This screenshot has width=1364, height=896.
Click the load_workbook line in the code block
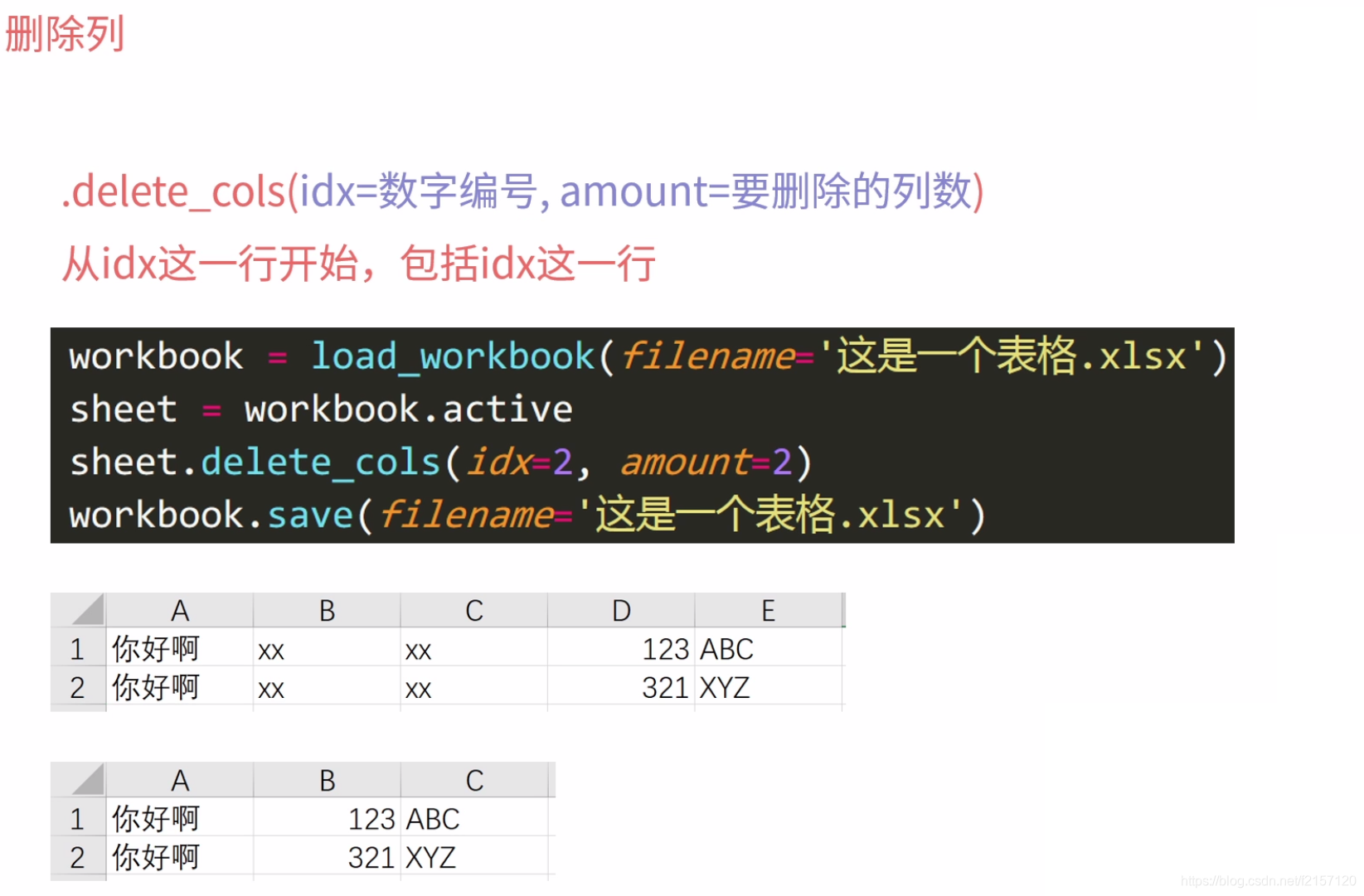pos(638,356)
